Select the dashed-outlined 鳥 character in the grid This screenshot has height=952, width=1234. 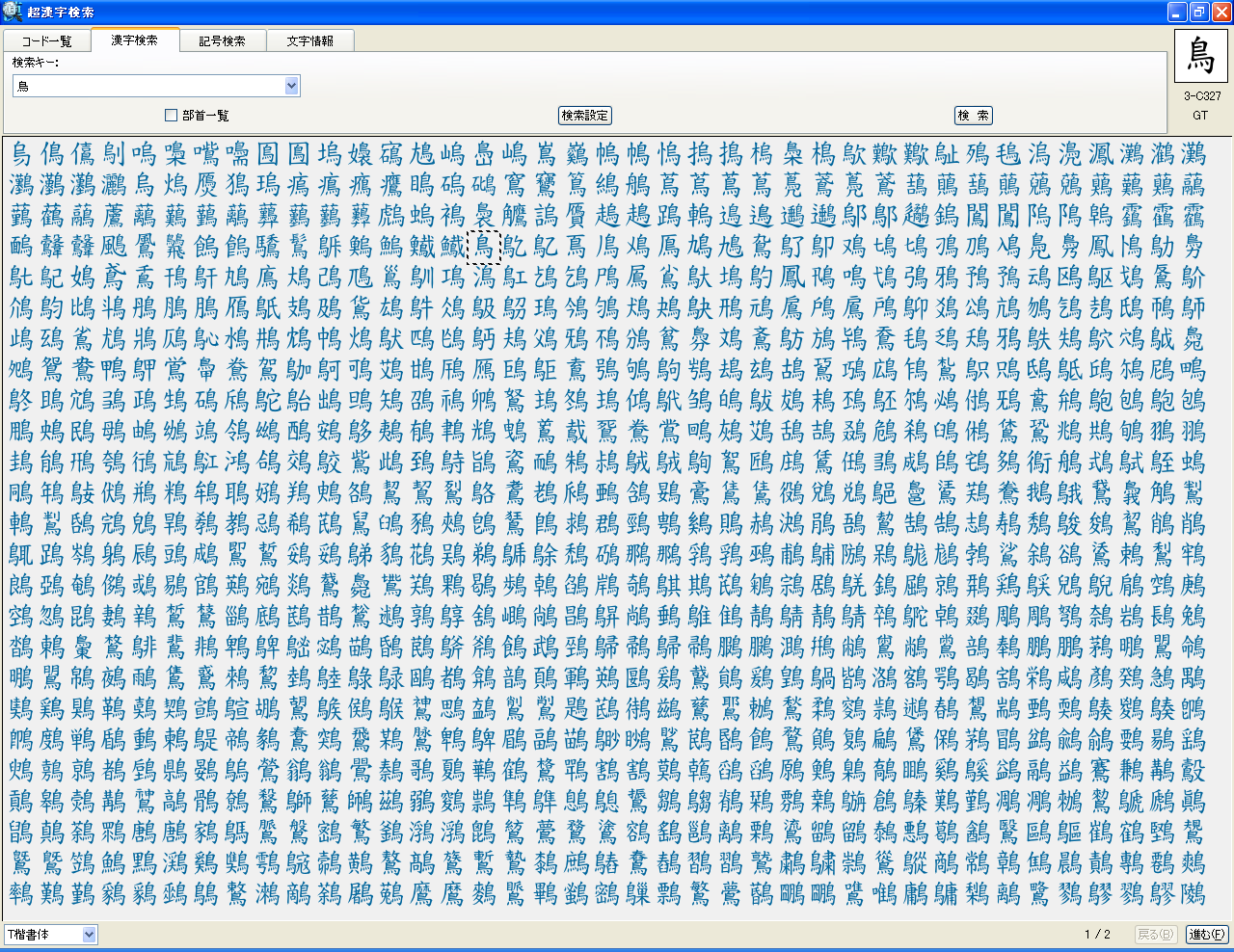pyautogui.click(x=483, y=247)
